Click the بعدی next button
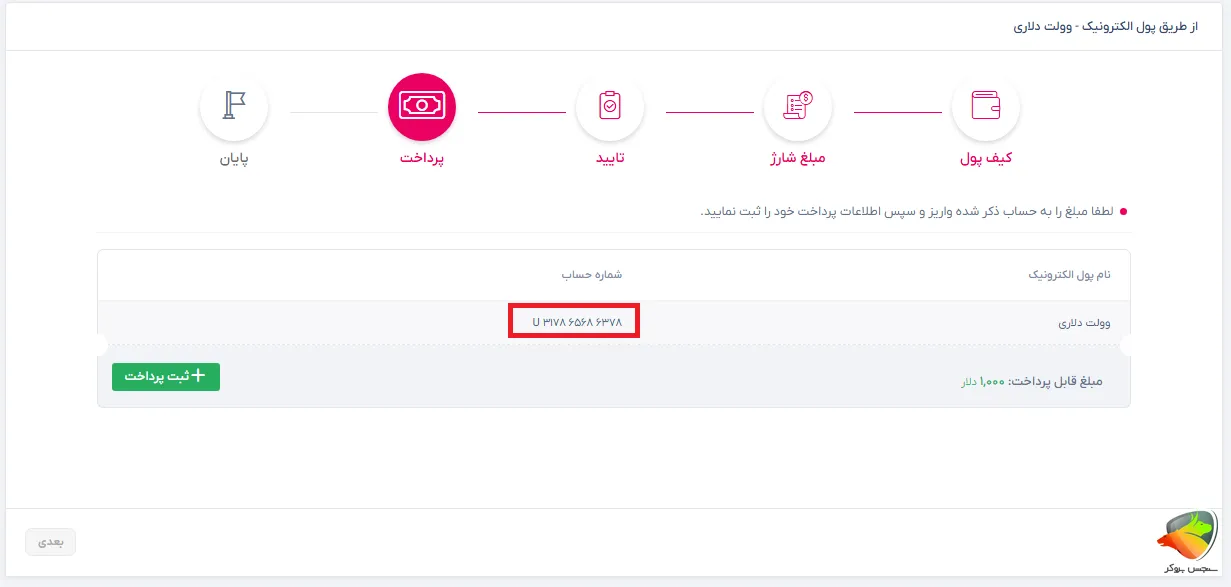Viewport: 1231px width, 587px height. (x=50, y=541)
